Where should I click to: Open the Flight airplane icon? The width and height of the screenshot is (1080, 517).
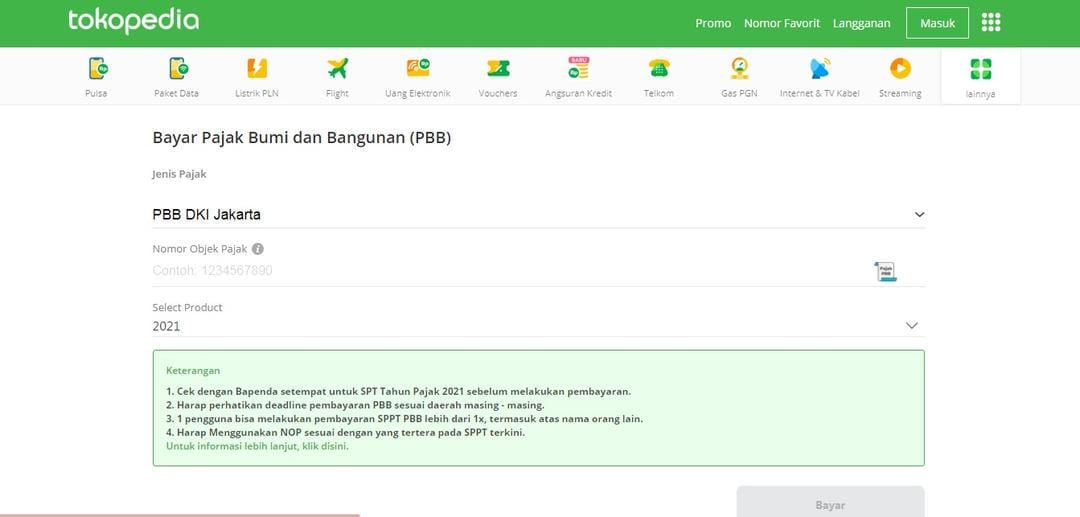click(338, 68)
